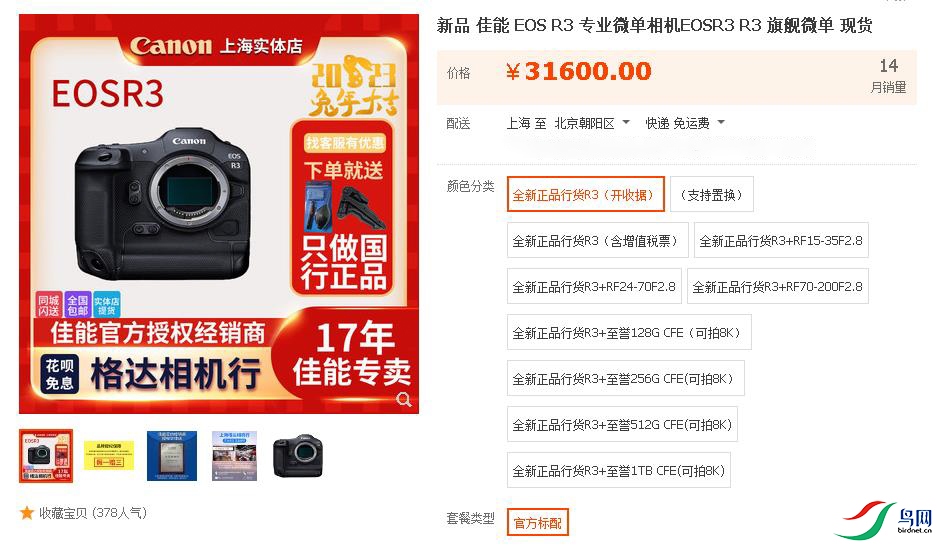This screenshot has height=546, width=937.
Task: Click the star favorite icon
Action: point(27,513)
